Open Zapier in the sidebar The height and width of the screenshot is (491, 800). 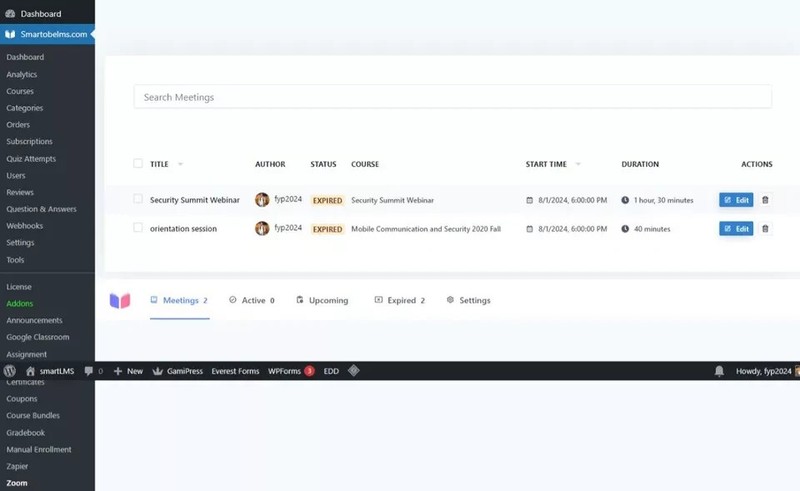[17, 467]
